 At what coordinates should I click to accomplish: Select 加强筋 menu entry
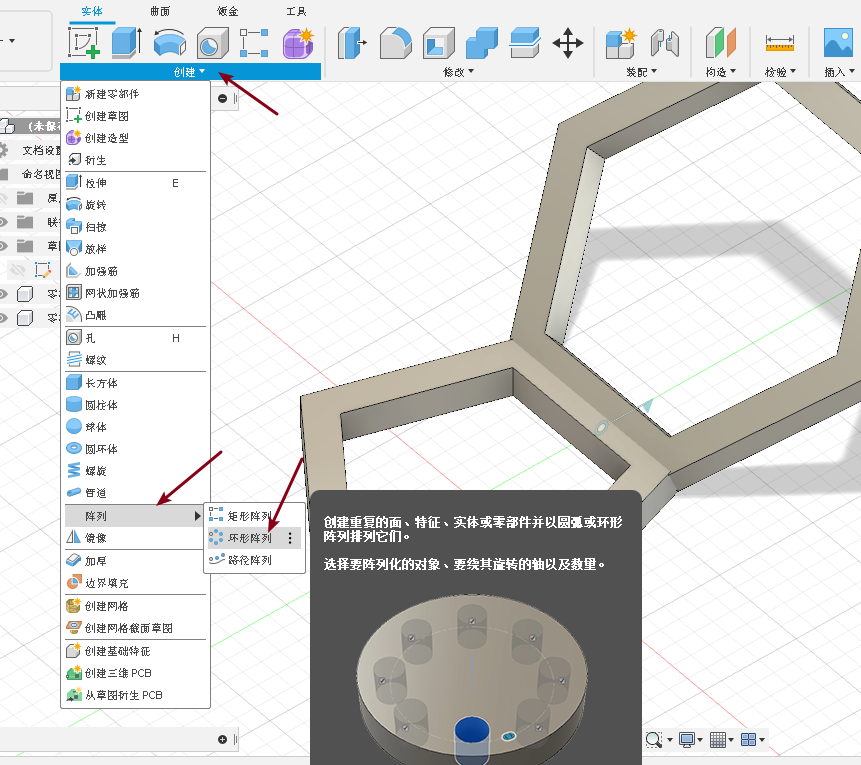point(136,271)
